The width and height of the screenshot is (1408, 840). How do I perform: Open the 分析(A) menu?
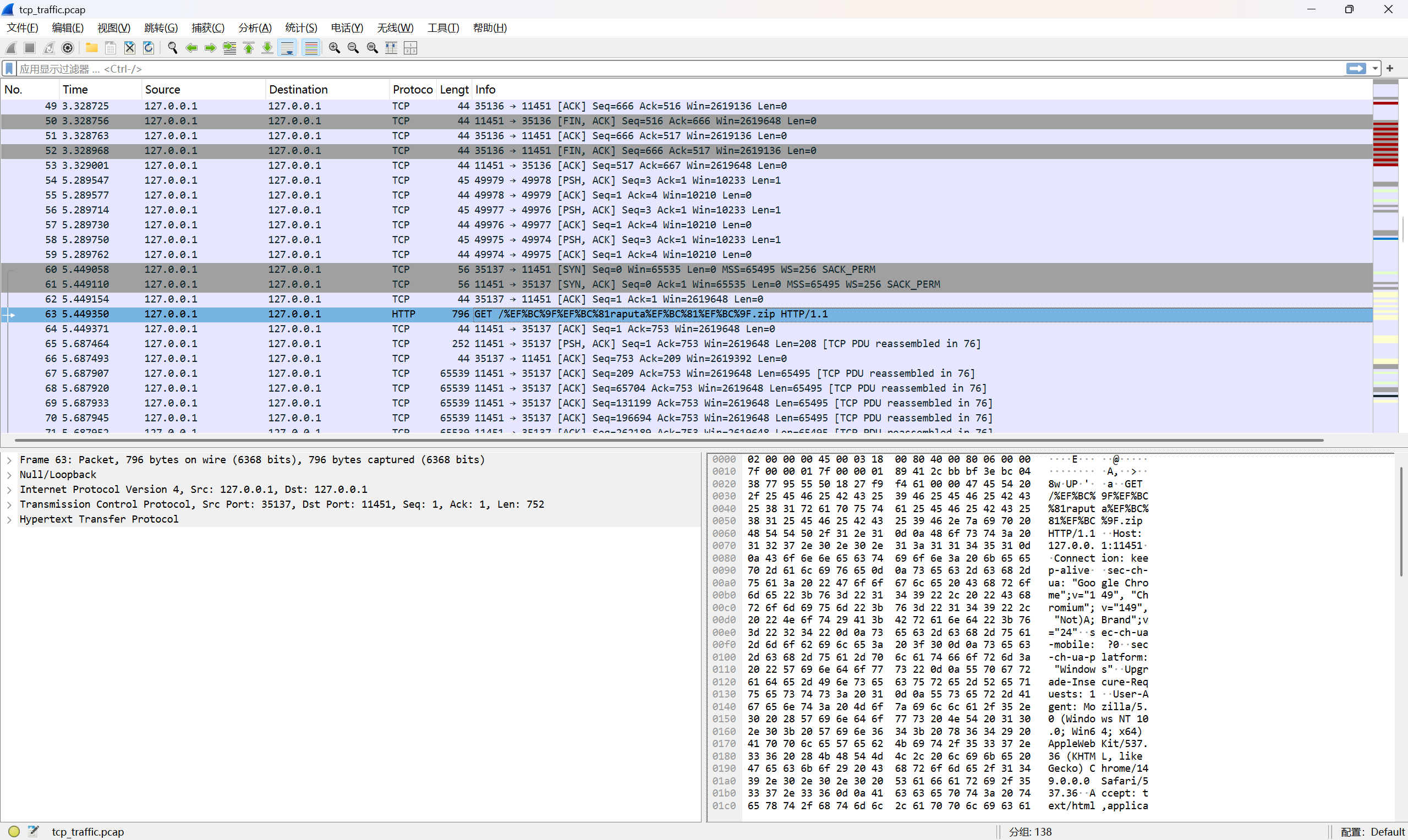[x=255, y=28]
